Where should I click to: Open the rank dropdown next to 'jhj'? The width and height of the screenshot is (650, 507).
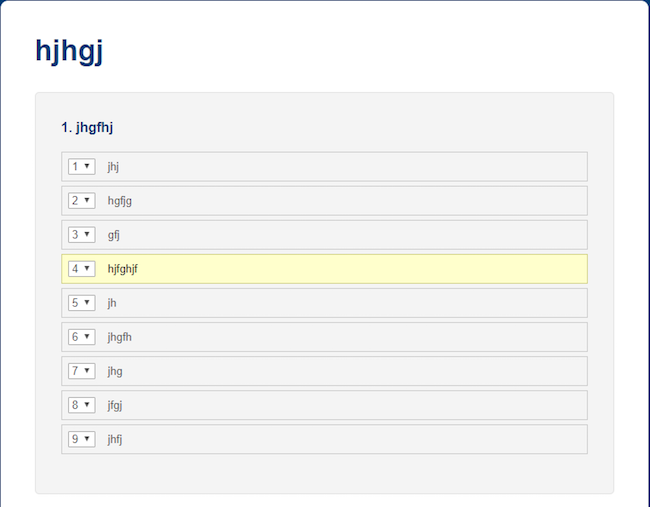(82, 166)
